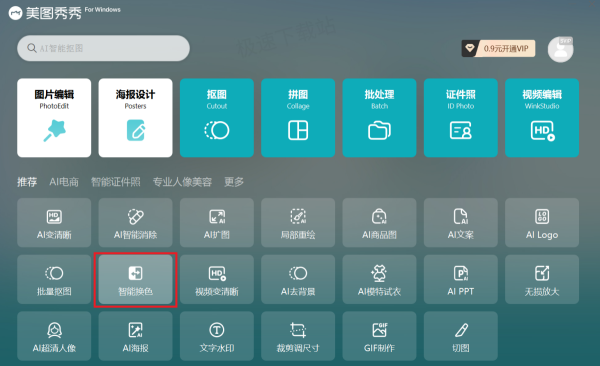Open the 切图 tool
600x366 pixels.
461,336
